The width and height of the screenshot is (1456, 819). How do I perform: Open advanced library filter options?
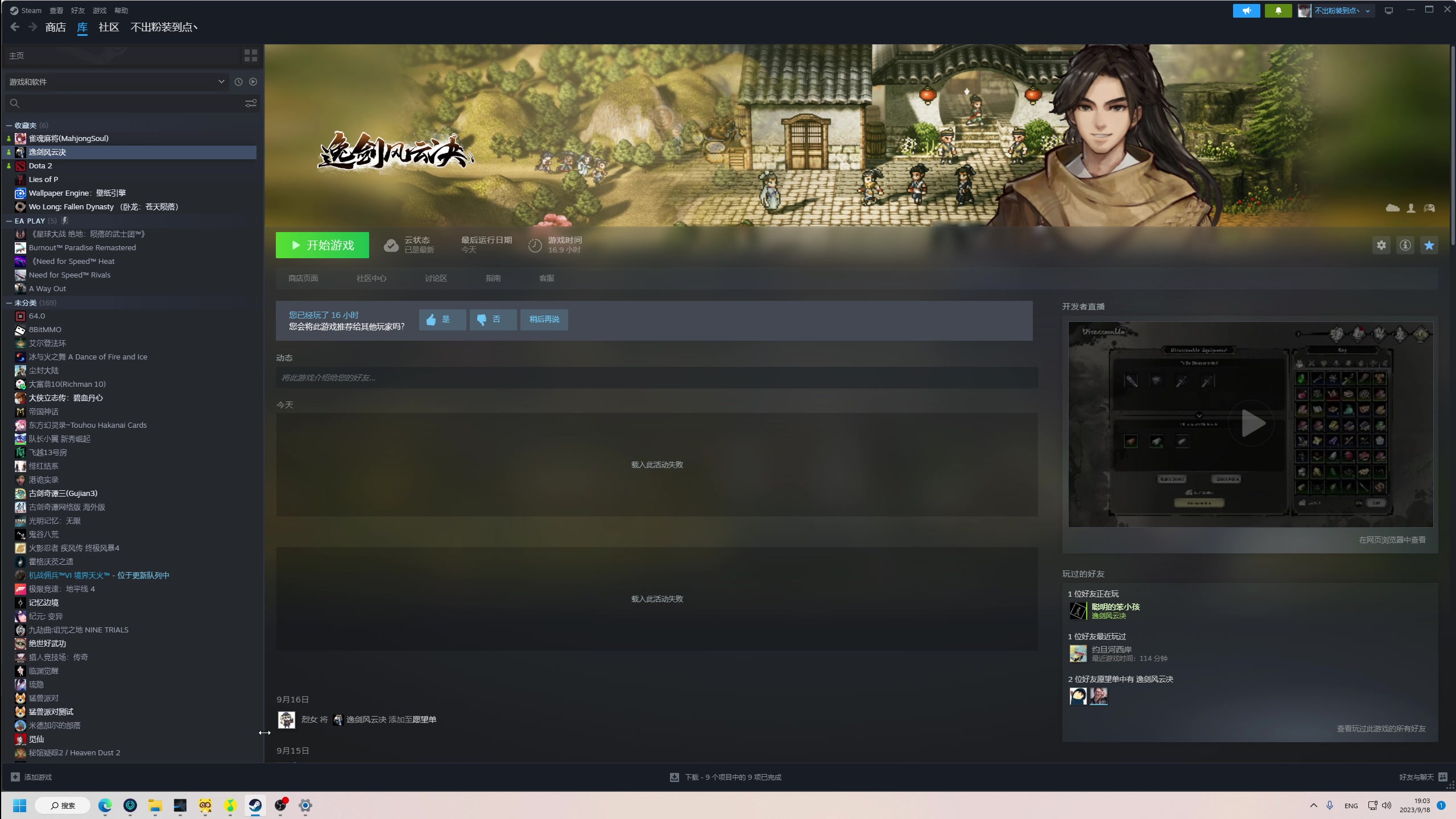point(250,104)
